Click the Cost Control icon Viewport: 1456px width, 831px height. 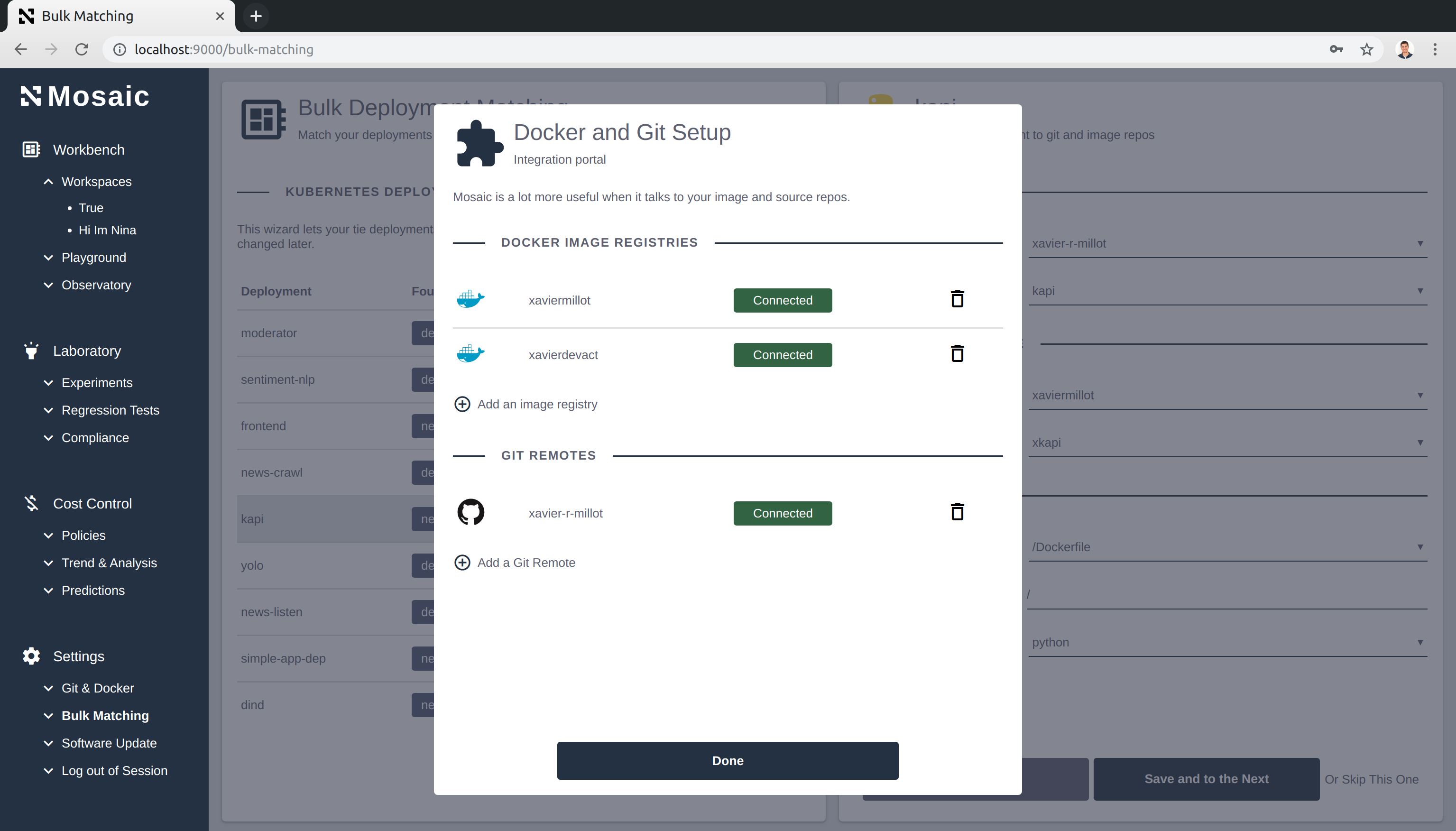tap(31, 503)
